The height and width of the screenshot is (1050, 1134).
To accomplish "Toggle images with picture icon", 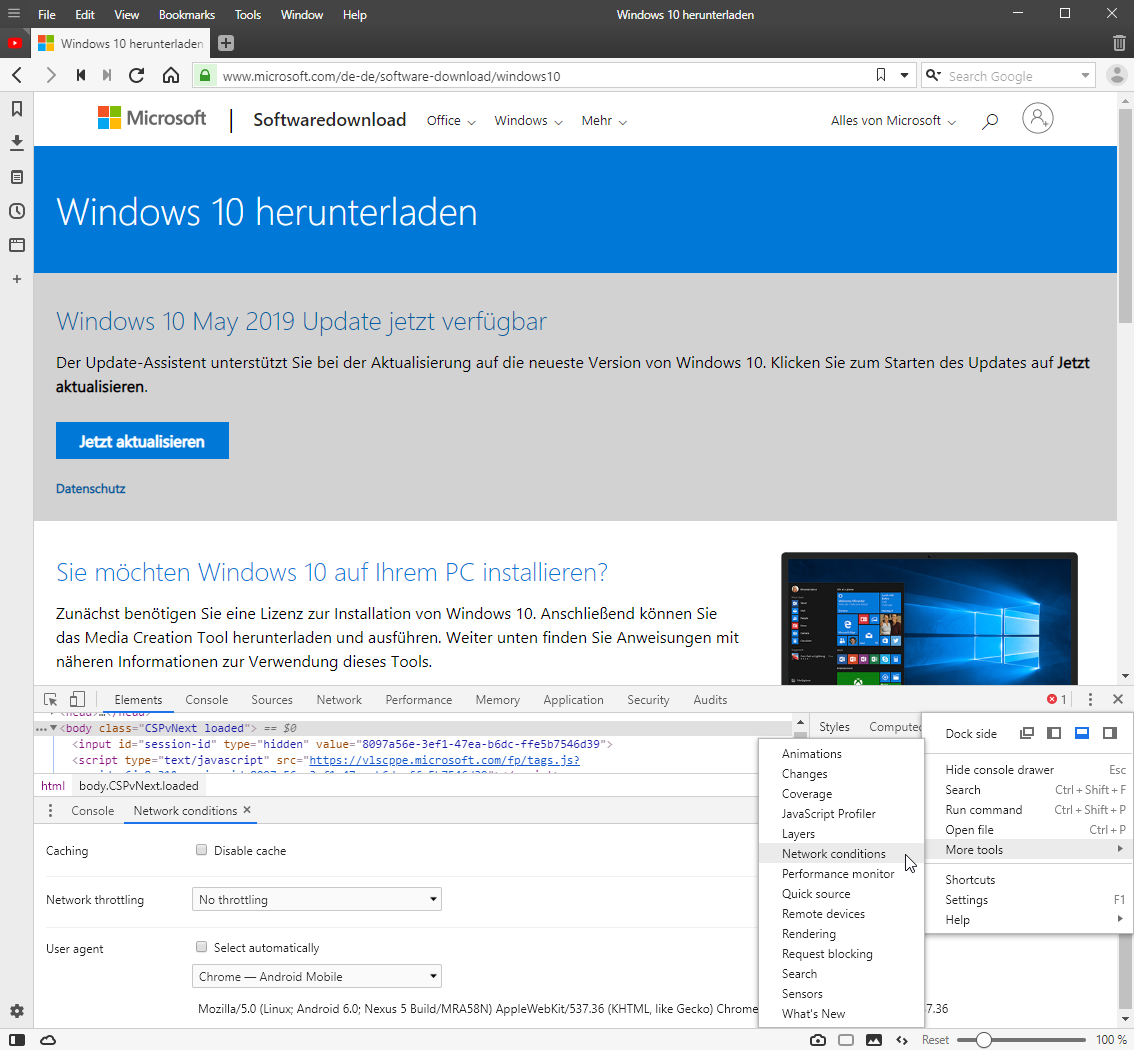I will point(874,1040).
